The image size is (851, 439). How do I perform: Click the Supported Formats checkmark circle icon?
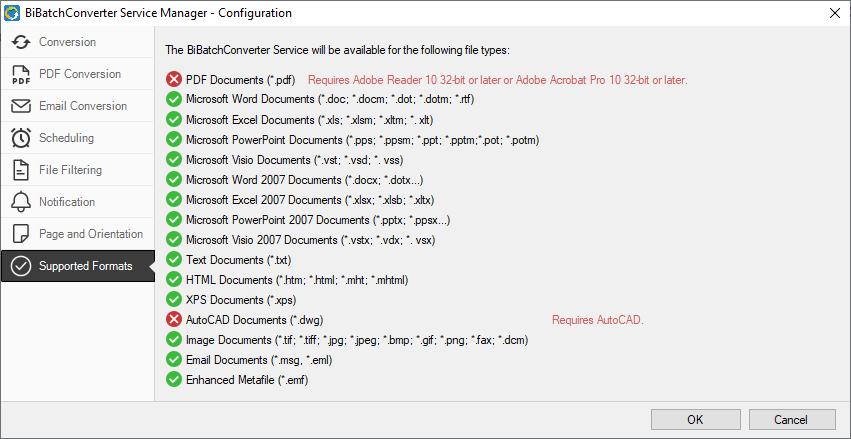[21, 266]
